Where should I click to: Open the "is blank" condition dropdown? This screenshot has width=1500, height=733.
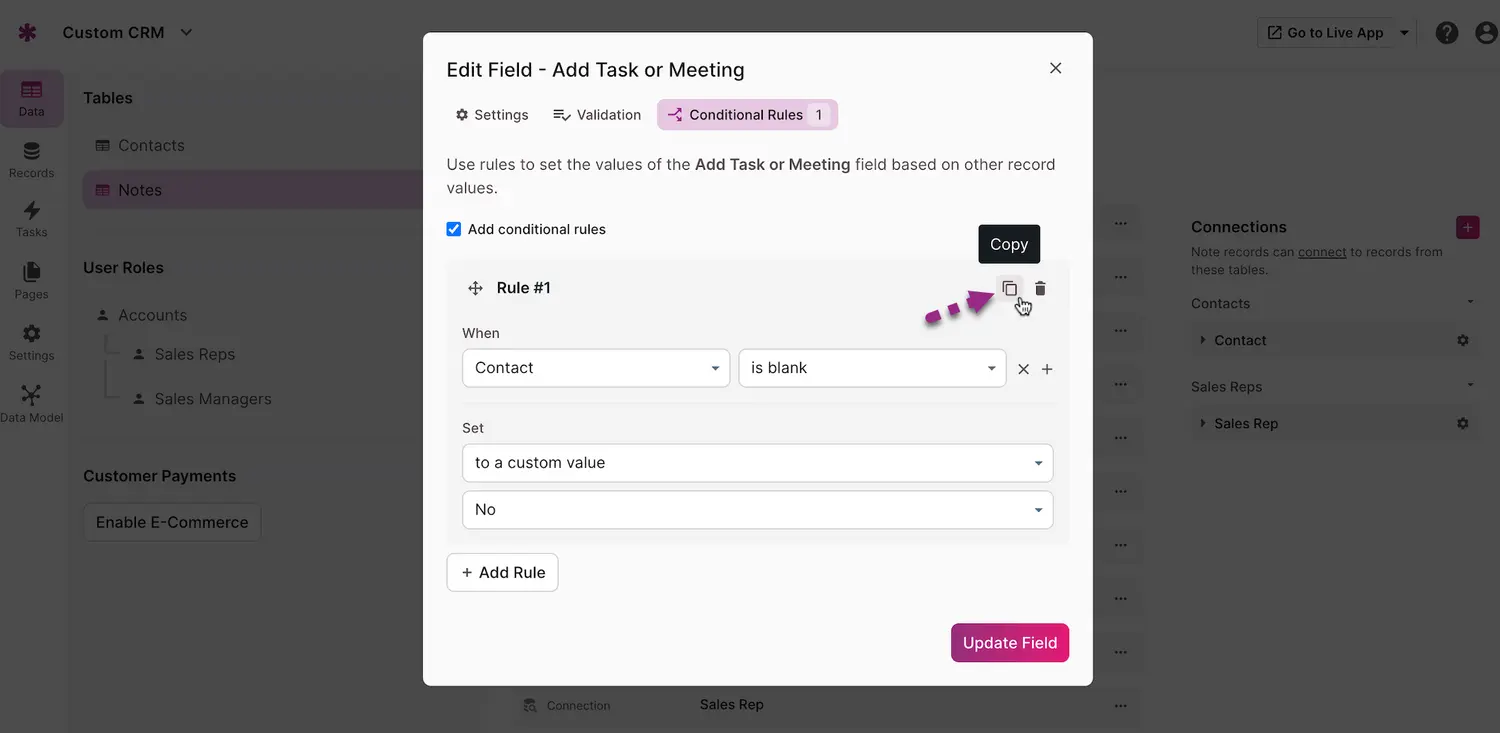[x=872, y=368]
